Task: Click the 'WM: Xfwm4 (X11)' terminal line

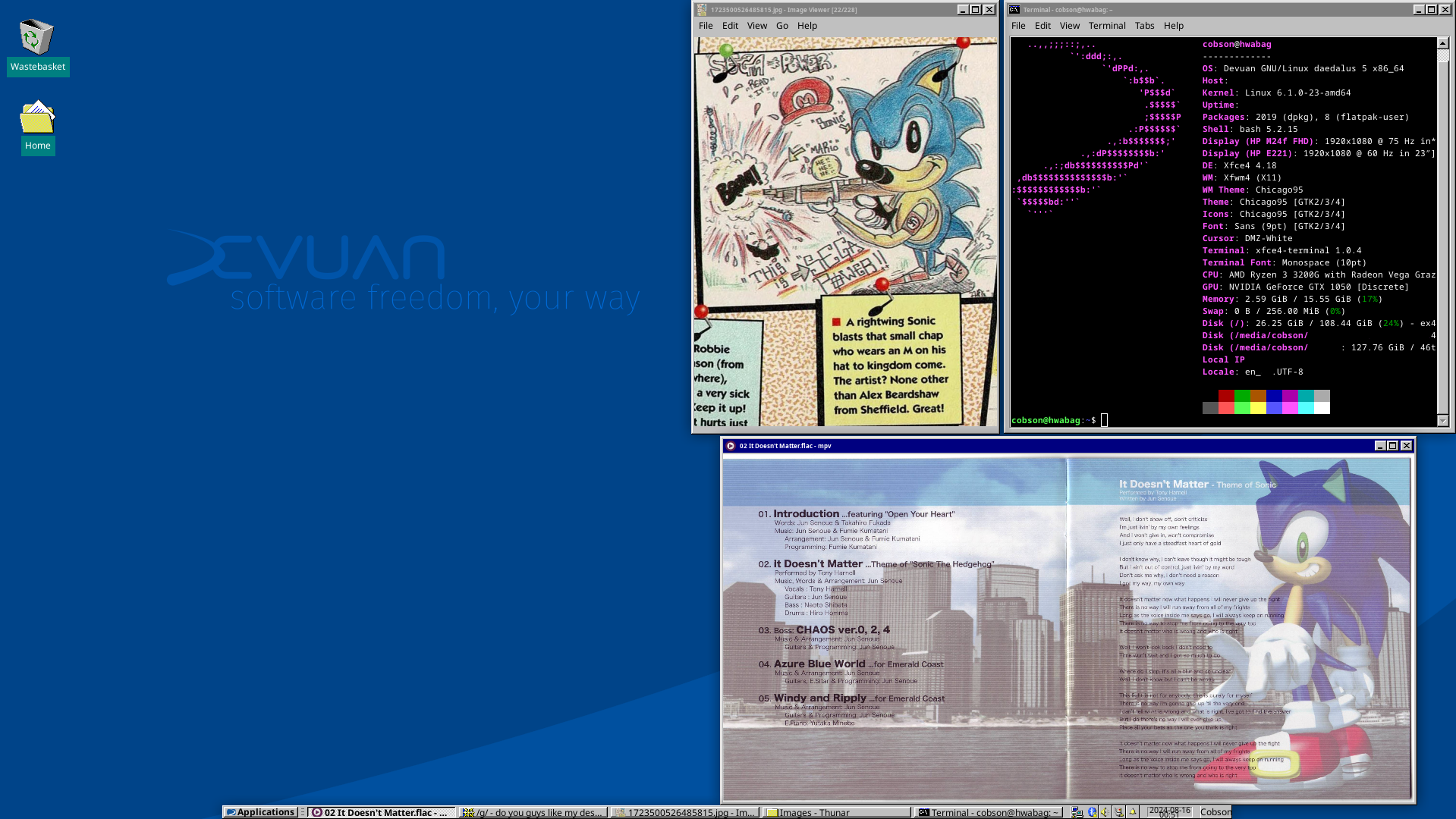Action: coord(1241,177)
